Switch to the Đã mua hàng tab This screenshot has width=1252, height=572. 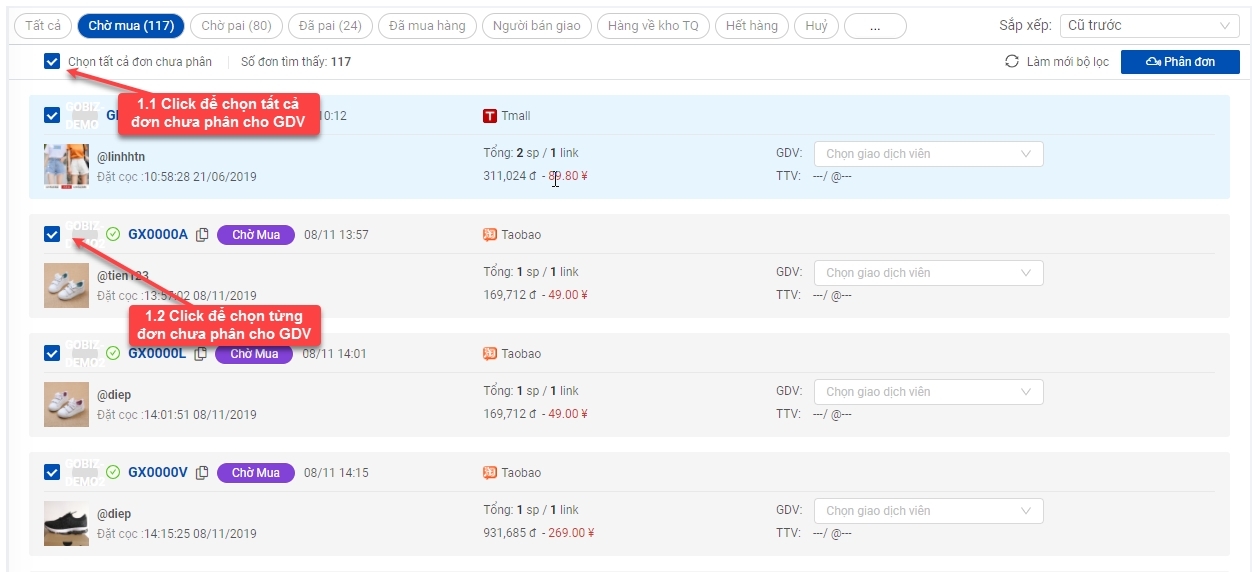click(427, 26)
